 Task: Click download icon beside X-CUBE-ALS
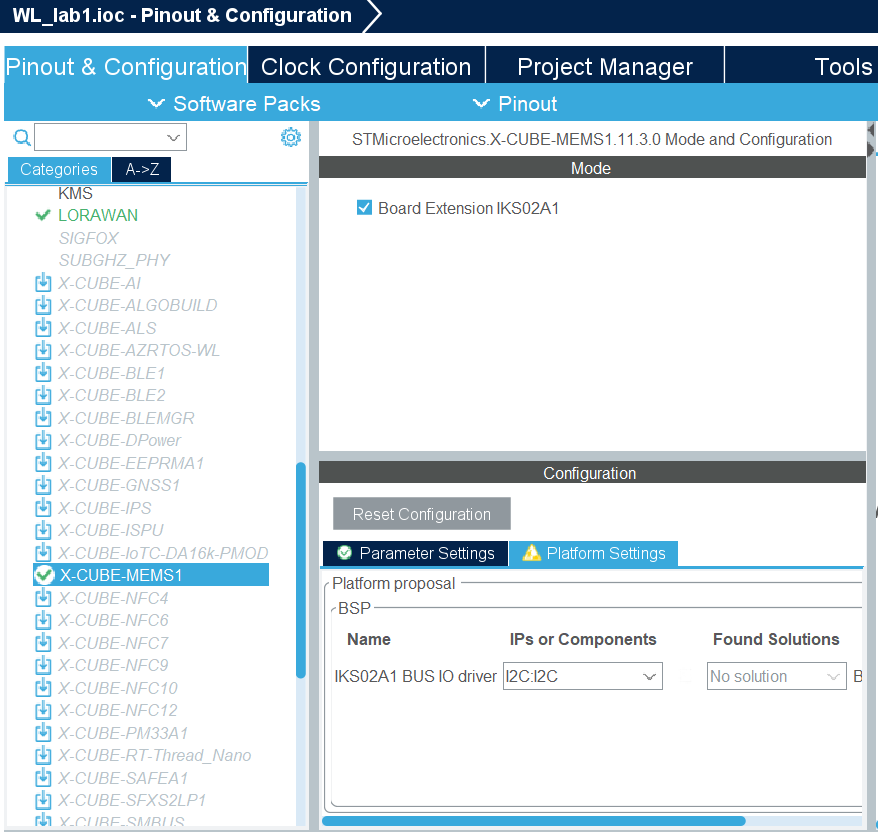coord(43,328)
